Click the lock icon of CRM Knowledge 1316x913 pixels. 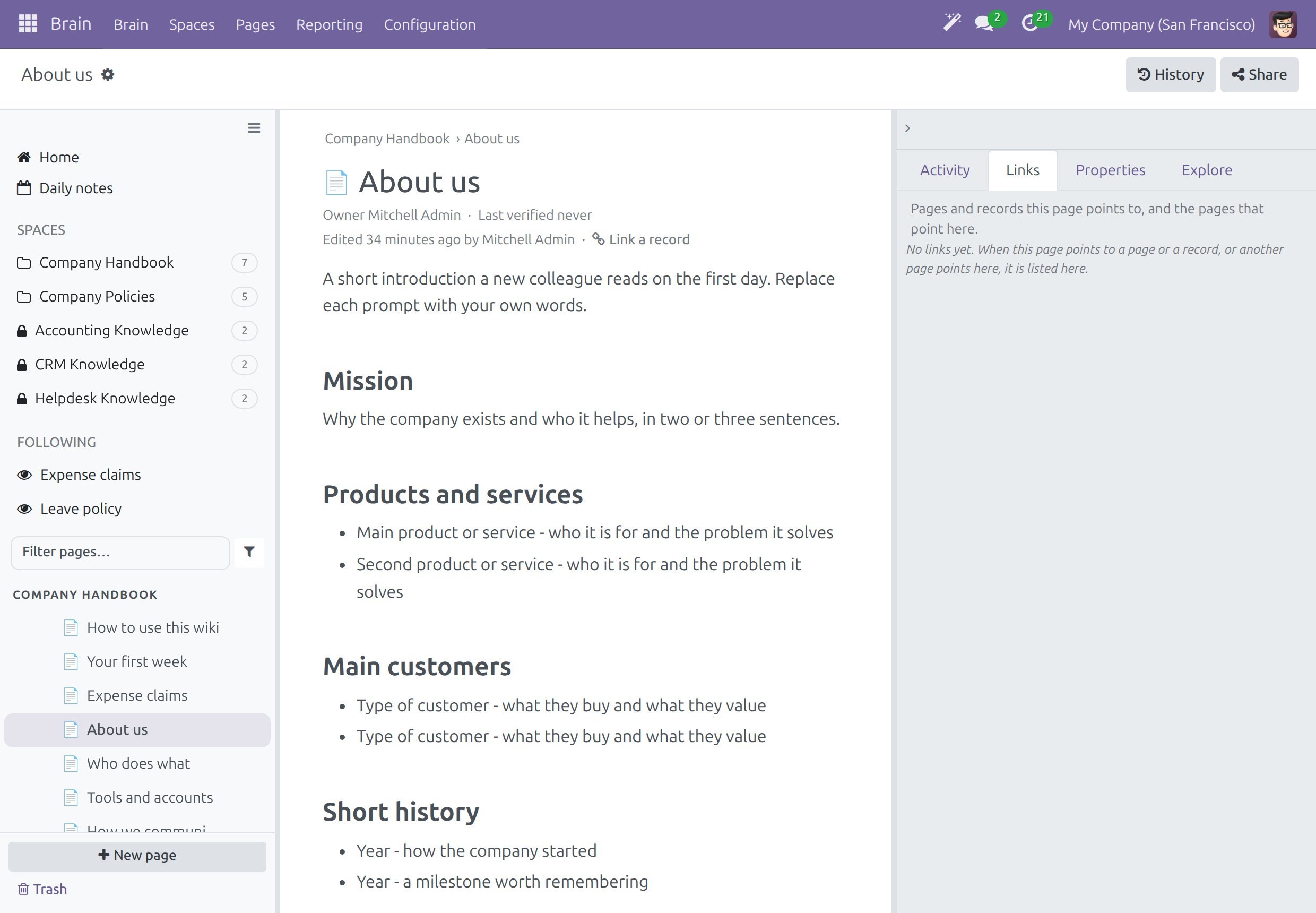click(x=22, y=364)
